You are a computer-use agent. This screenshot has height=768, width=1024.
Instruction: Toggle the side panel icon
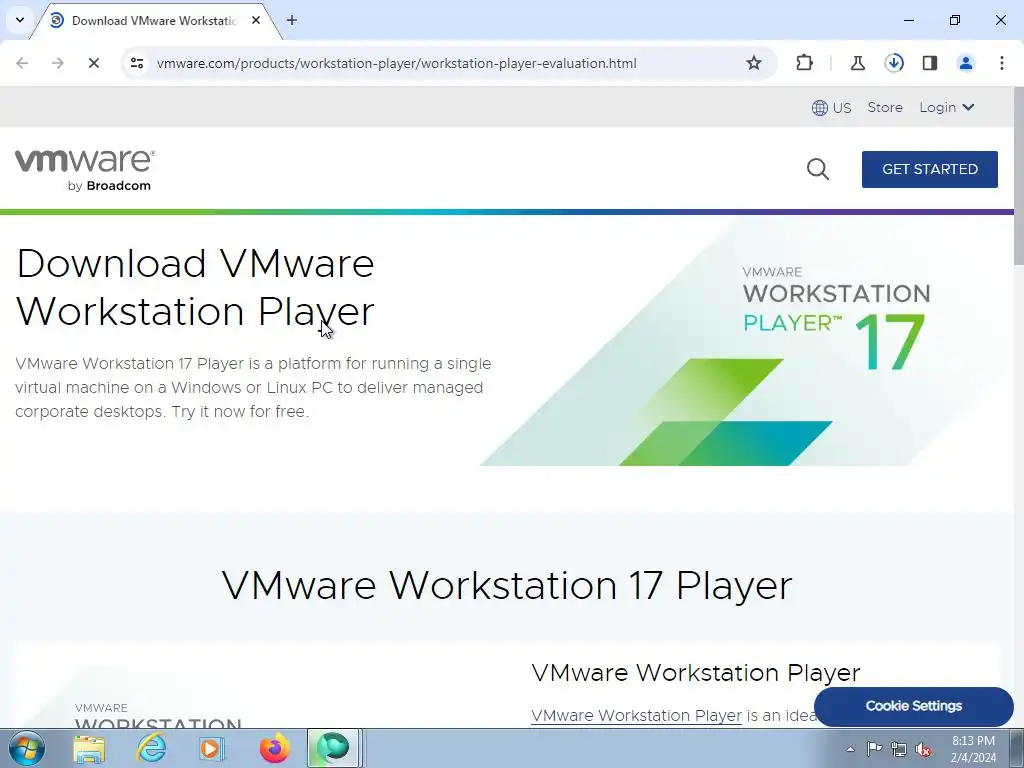[x=930, y=63]
